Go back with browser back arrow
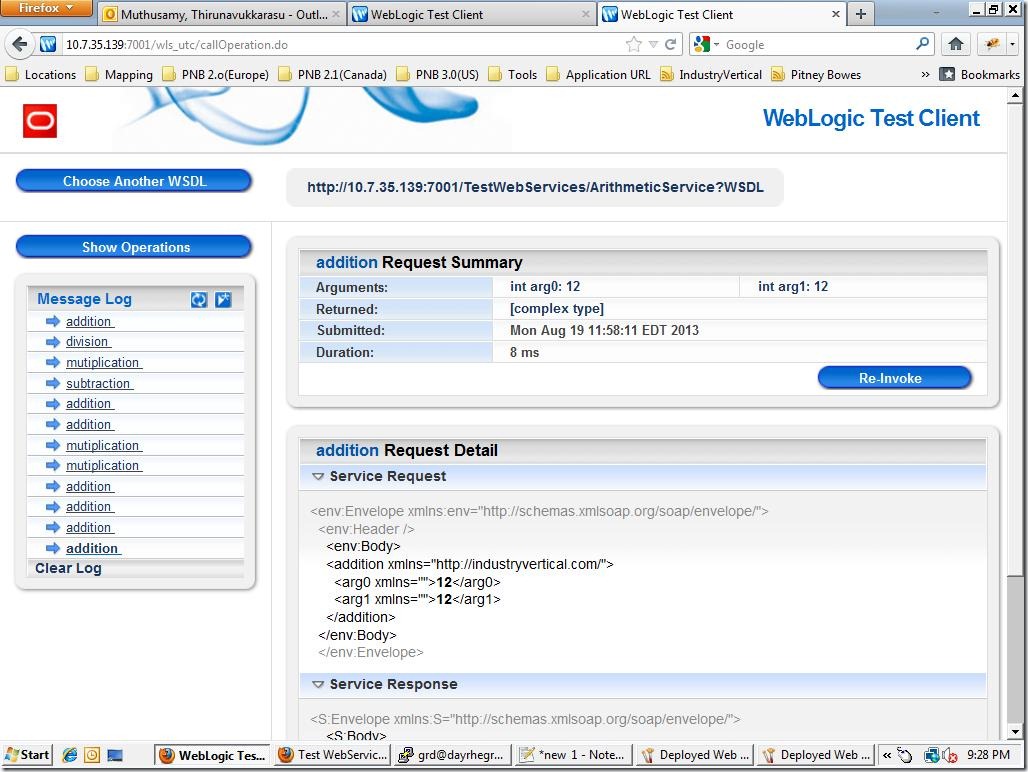This screenshot has width=1028, height=772. pyautogui.click(x=20, y=45)
